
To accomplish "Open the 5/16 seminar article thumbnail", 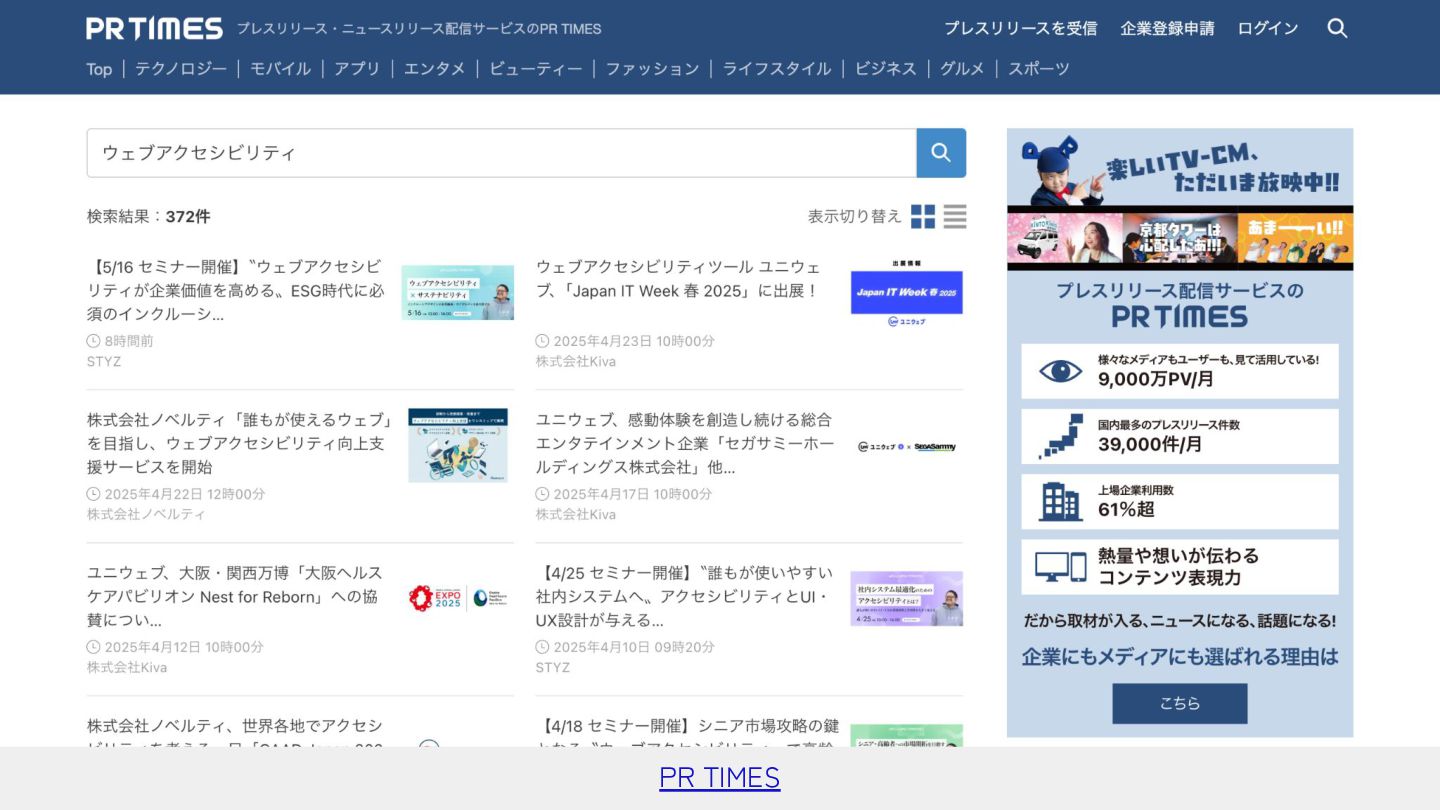I will (x=458, y=293).
